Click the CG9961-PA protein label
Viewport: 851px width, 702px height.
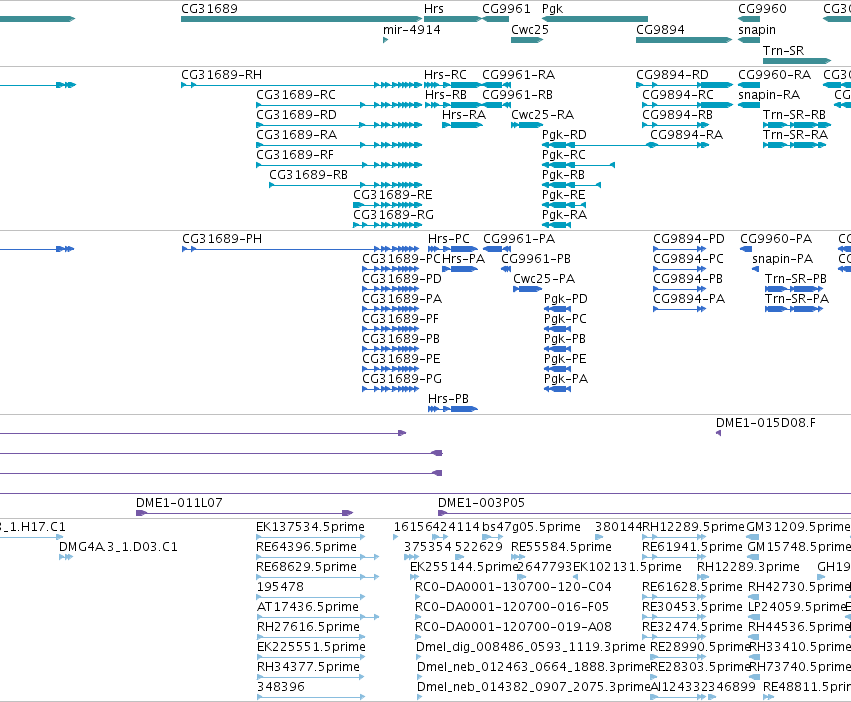click(519, 239)
